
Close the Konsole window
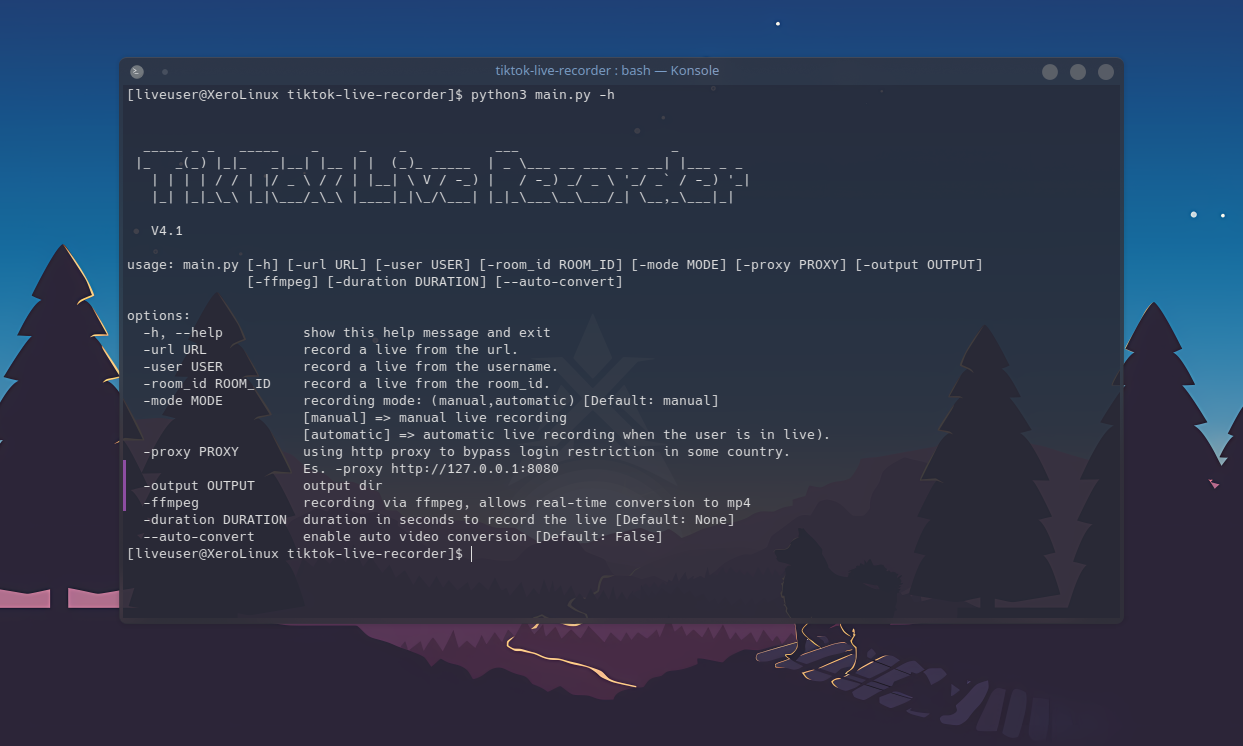pos(1105,71)
